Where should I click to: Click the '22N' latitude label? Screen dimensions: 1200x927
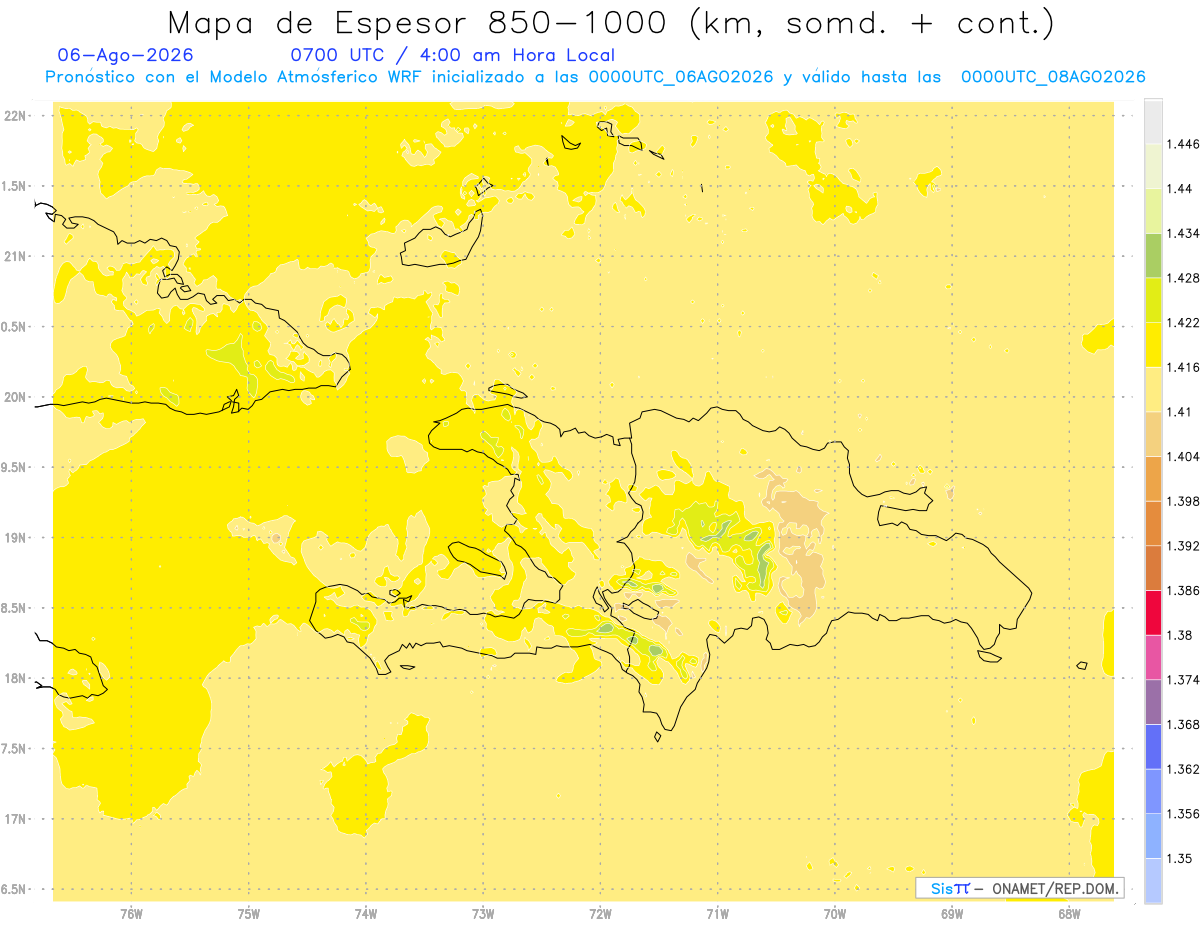[x=15, y=116]
